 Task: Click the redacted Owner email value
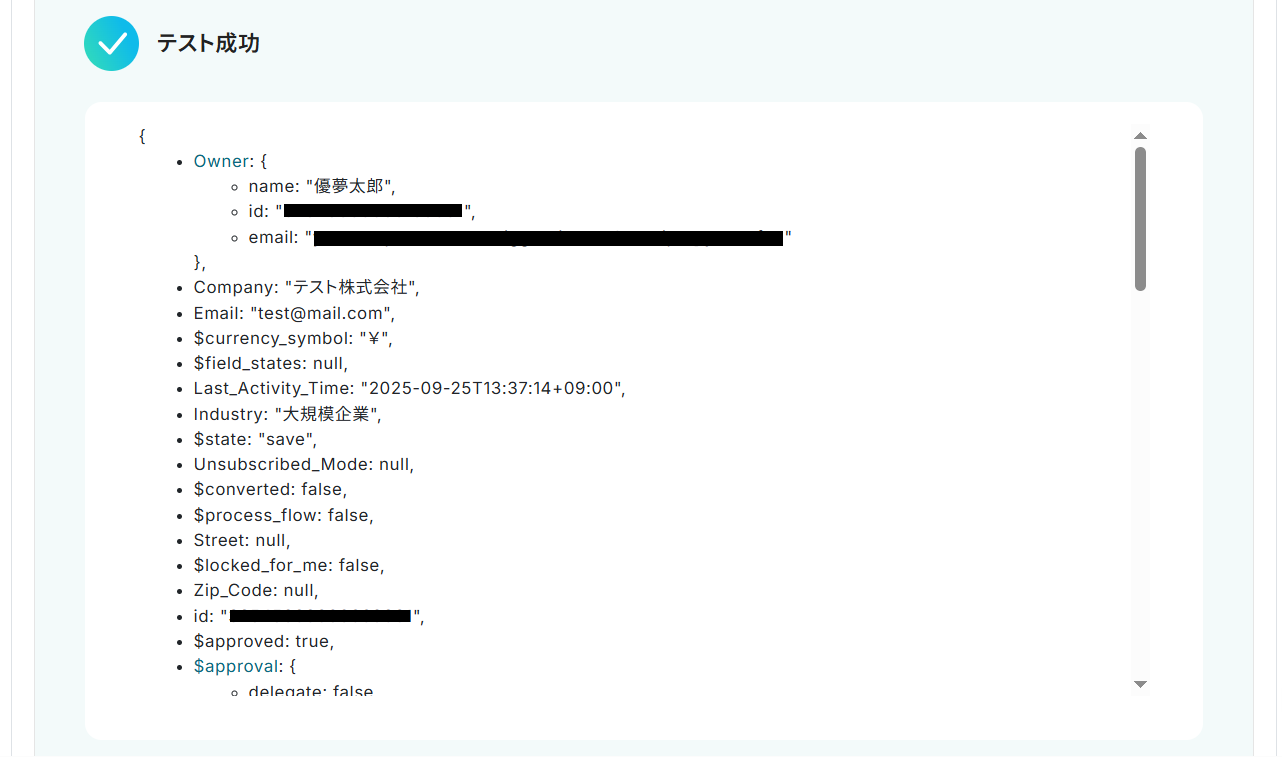pyautogui.click(x=548, y=237)
